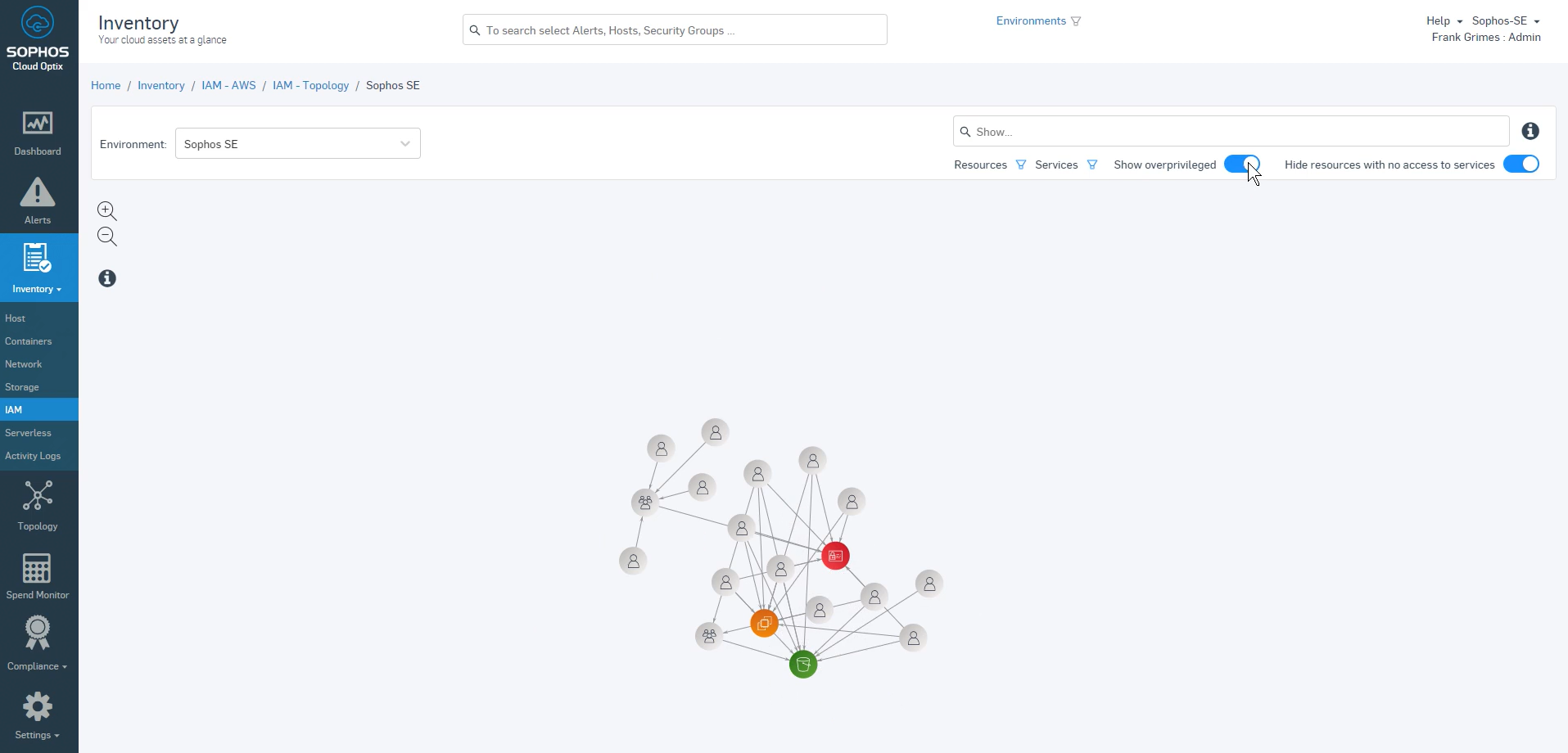Turn off hide resources with no access
1568x753 pixels.
click(x=1521, y=164)
